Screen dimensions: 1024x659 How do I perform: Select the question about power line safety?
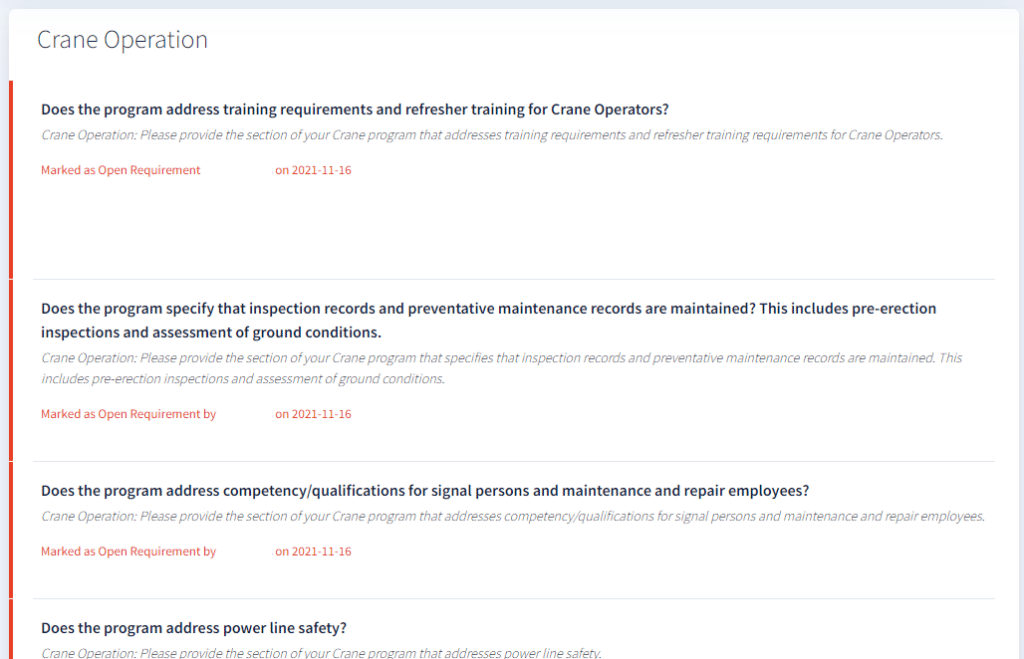[194, 628]
